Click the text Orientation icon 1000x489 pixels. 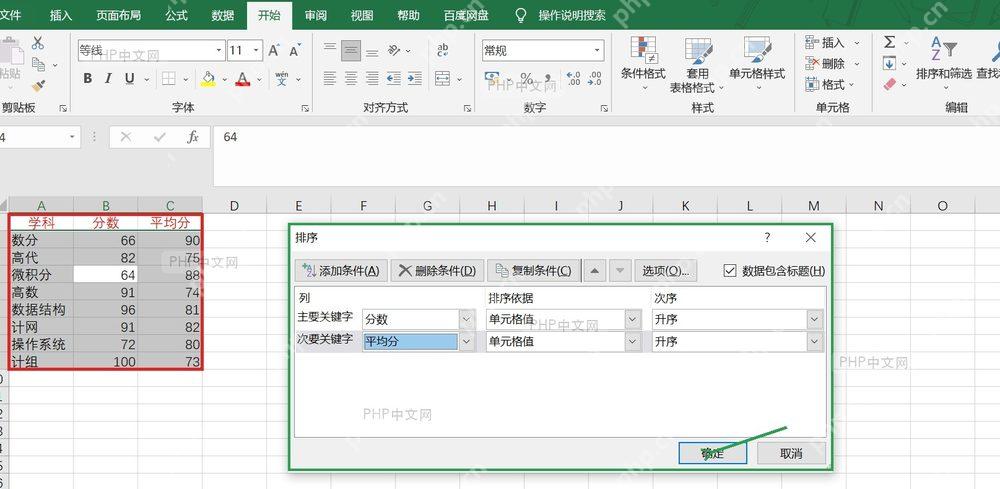click(x=394, y=50)
